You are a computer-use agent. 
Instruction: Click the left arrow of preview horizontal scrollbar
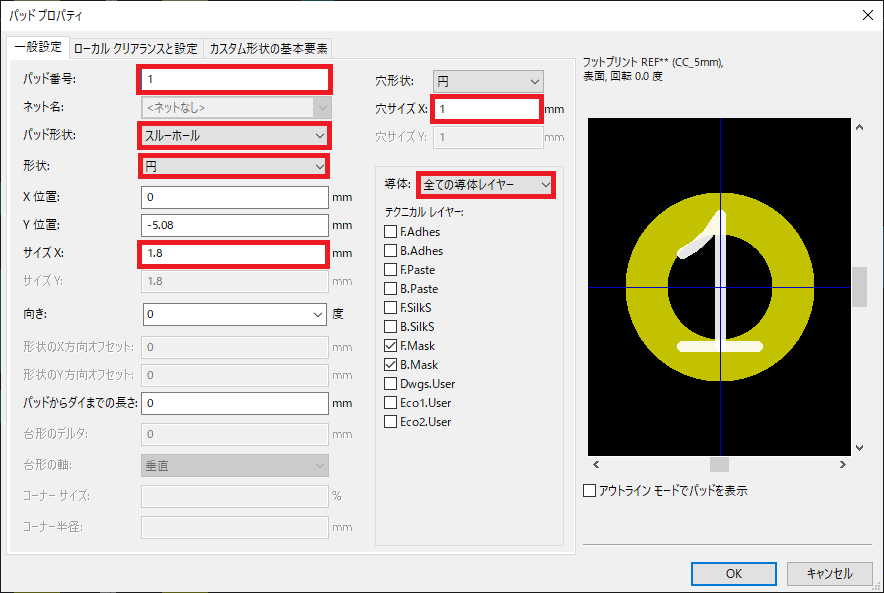596,465
